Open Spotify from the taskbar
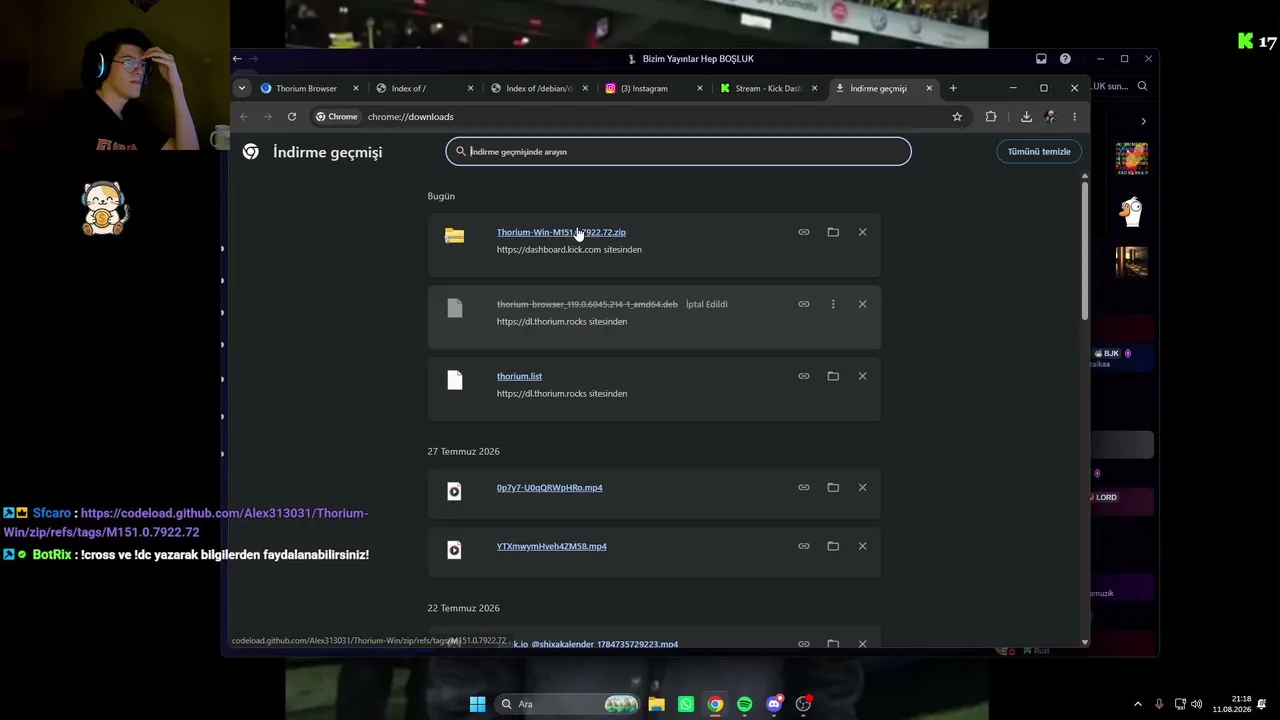 coord(744,704)
